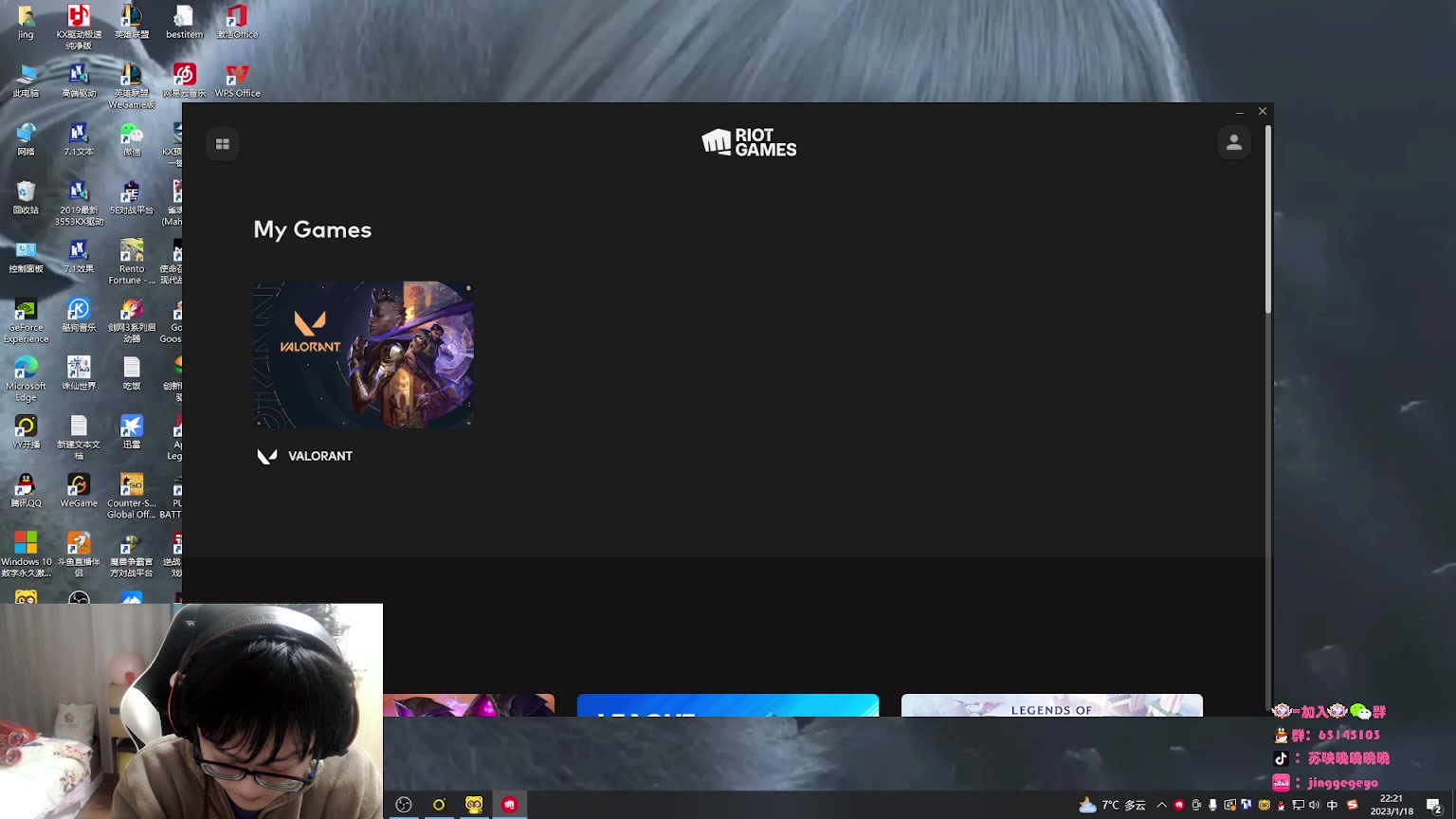
Task: Select the bestitem file desktop icon
Action: click(x=185, y=23)
